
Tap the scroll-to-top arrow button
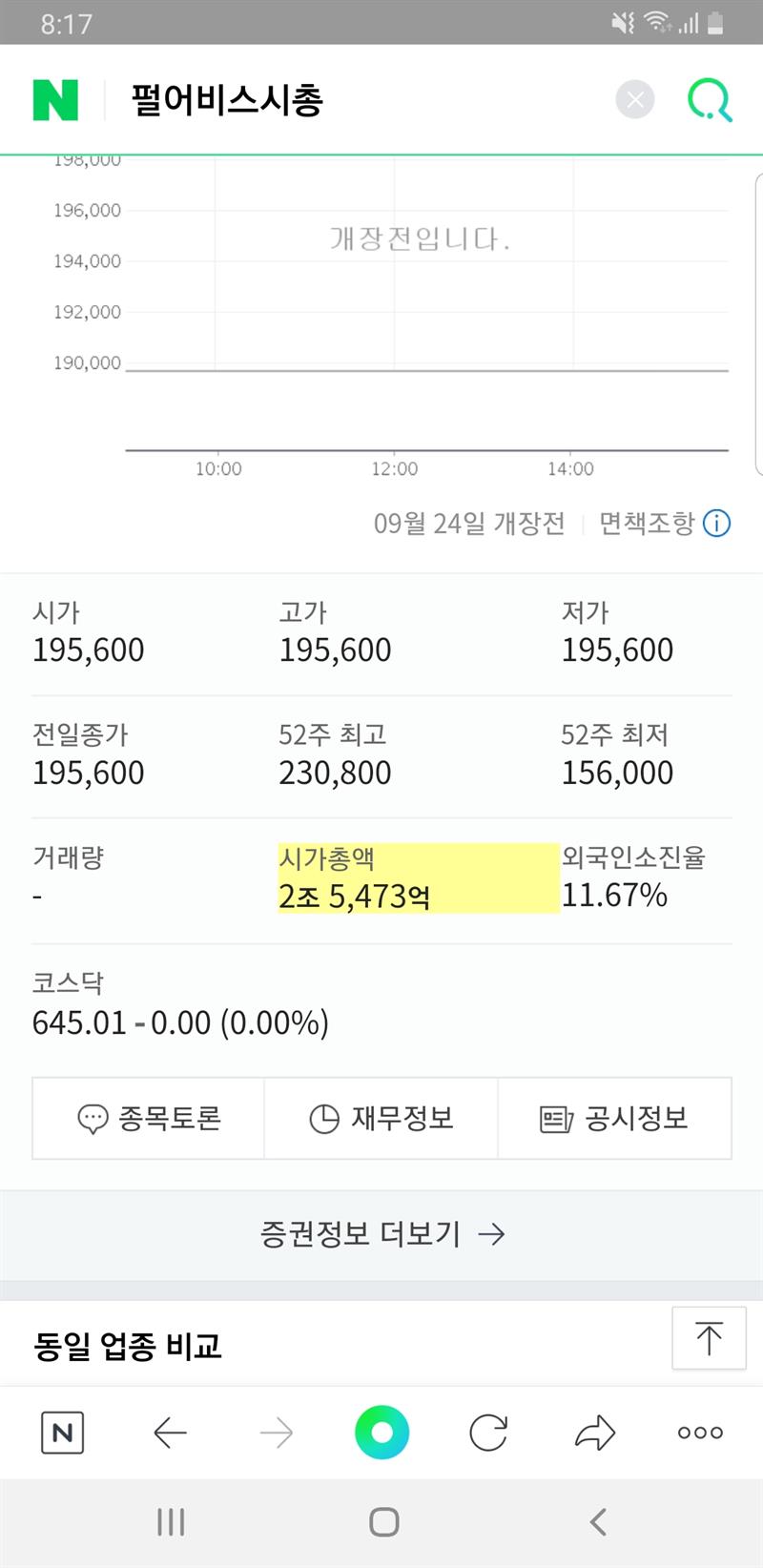point(709,1338)
